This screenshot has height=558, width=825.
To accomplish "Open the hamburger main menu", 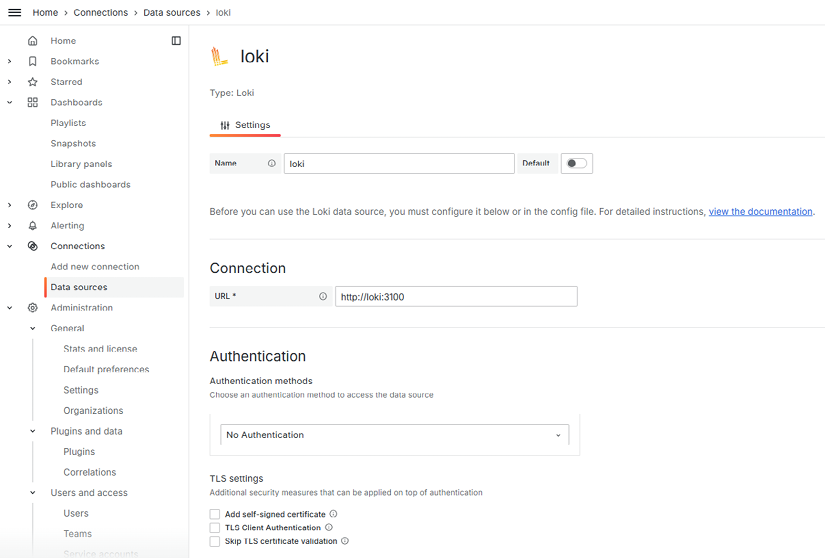I will click(15, 13).
